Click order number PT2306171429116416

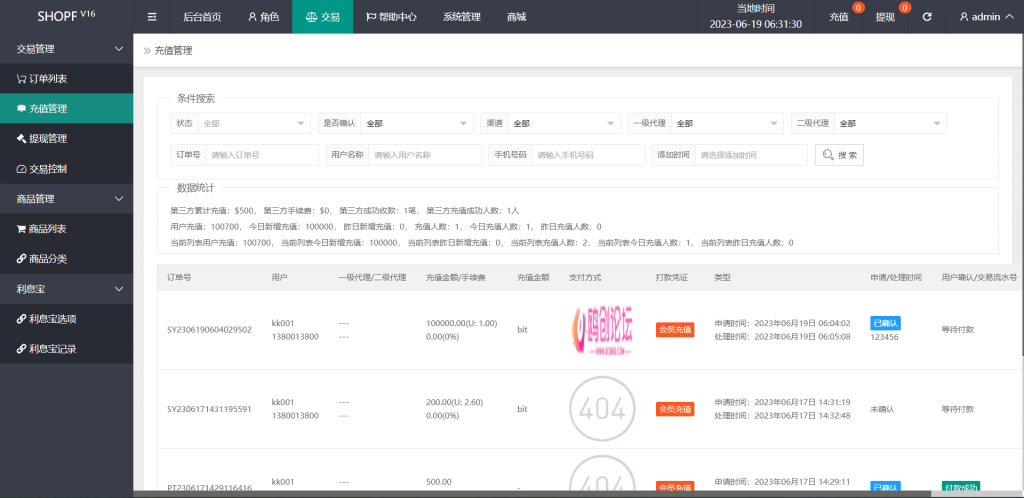[x=210, y=488]
